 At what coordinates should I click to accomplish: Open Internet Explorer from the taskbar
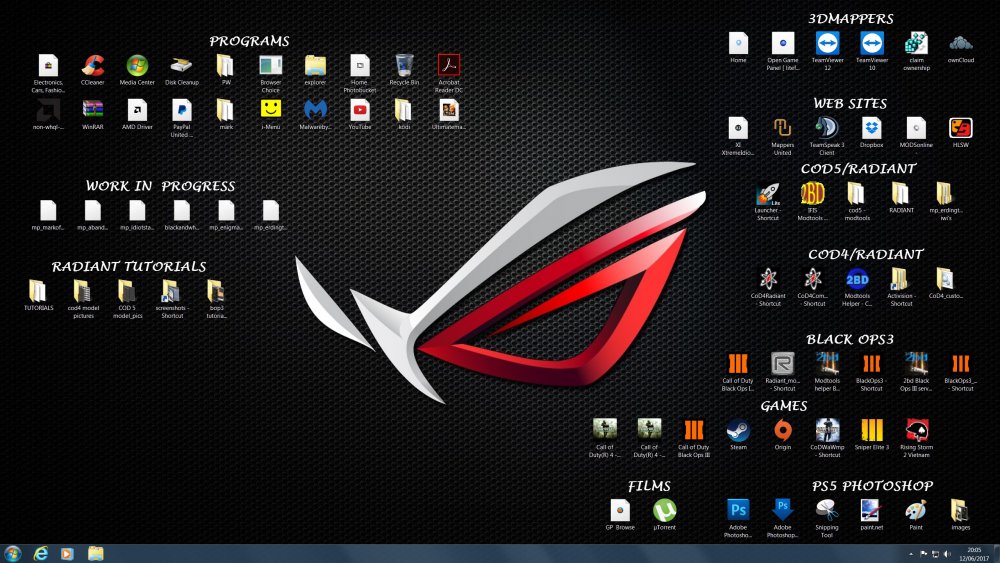[x=41, y=553]
